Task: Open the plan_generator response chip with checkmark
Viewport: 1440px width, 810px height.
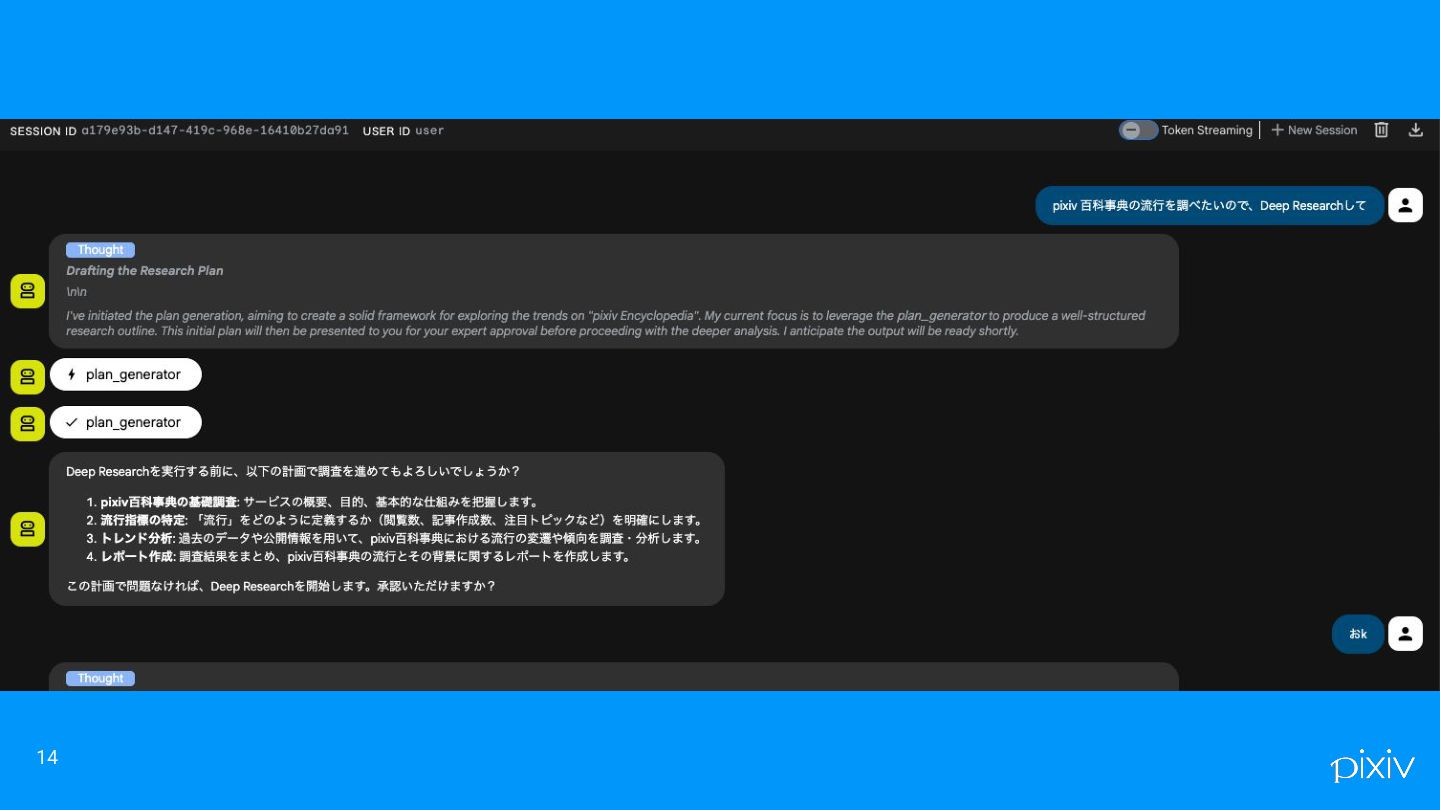Action: point(126,422)
